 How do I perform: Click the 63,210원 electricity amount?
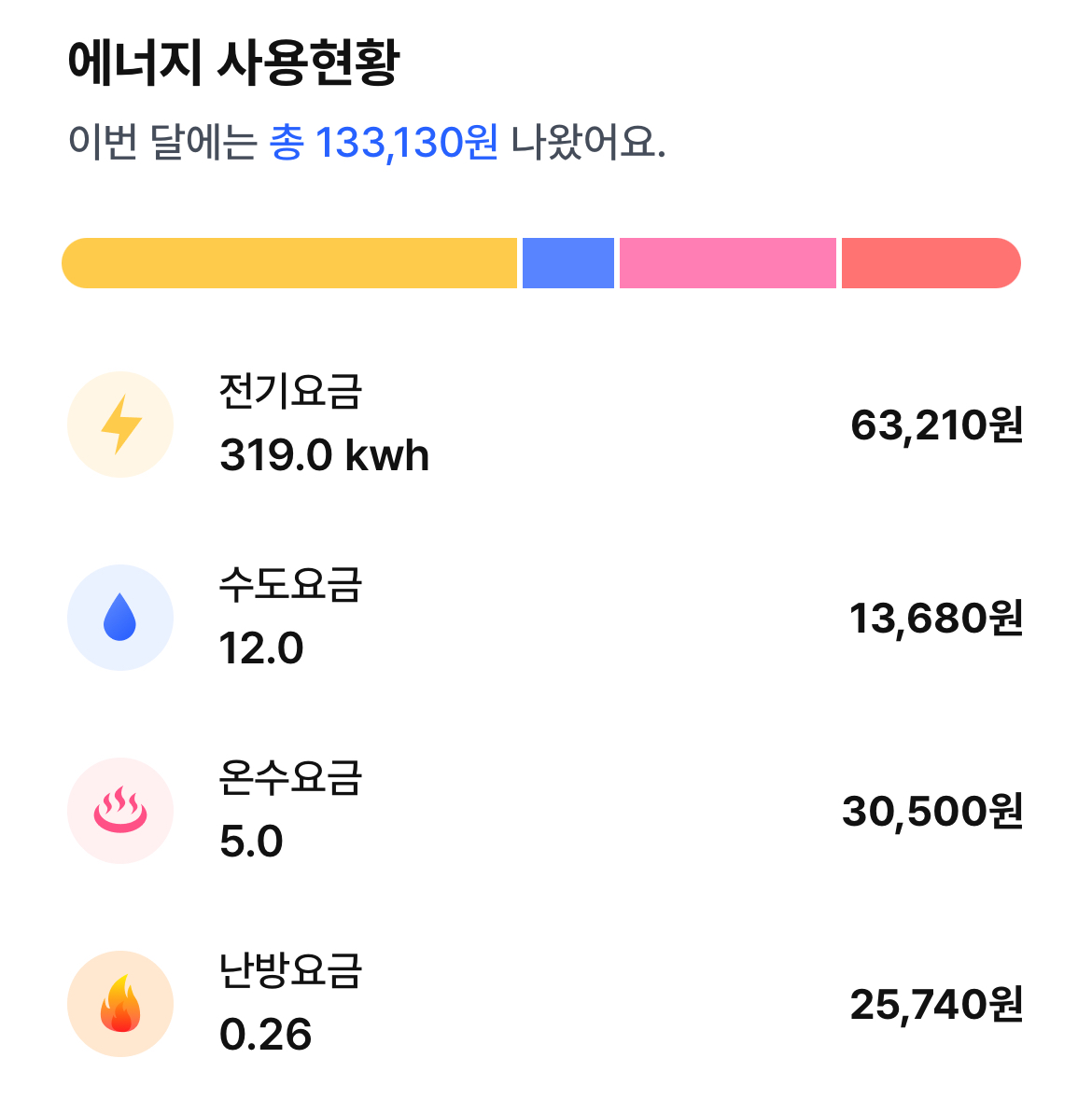pyautogui.click(x=936, y=425)
